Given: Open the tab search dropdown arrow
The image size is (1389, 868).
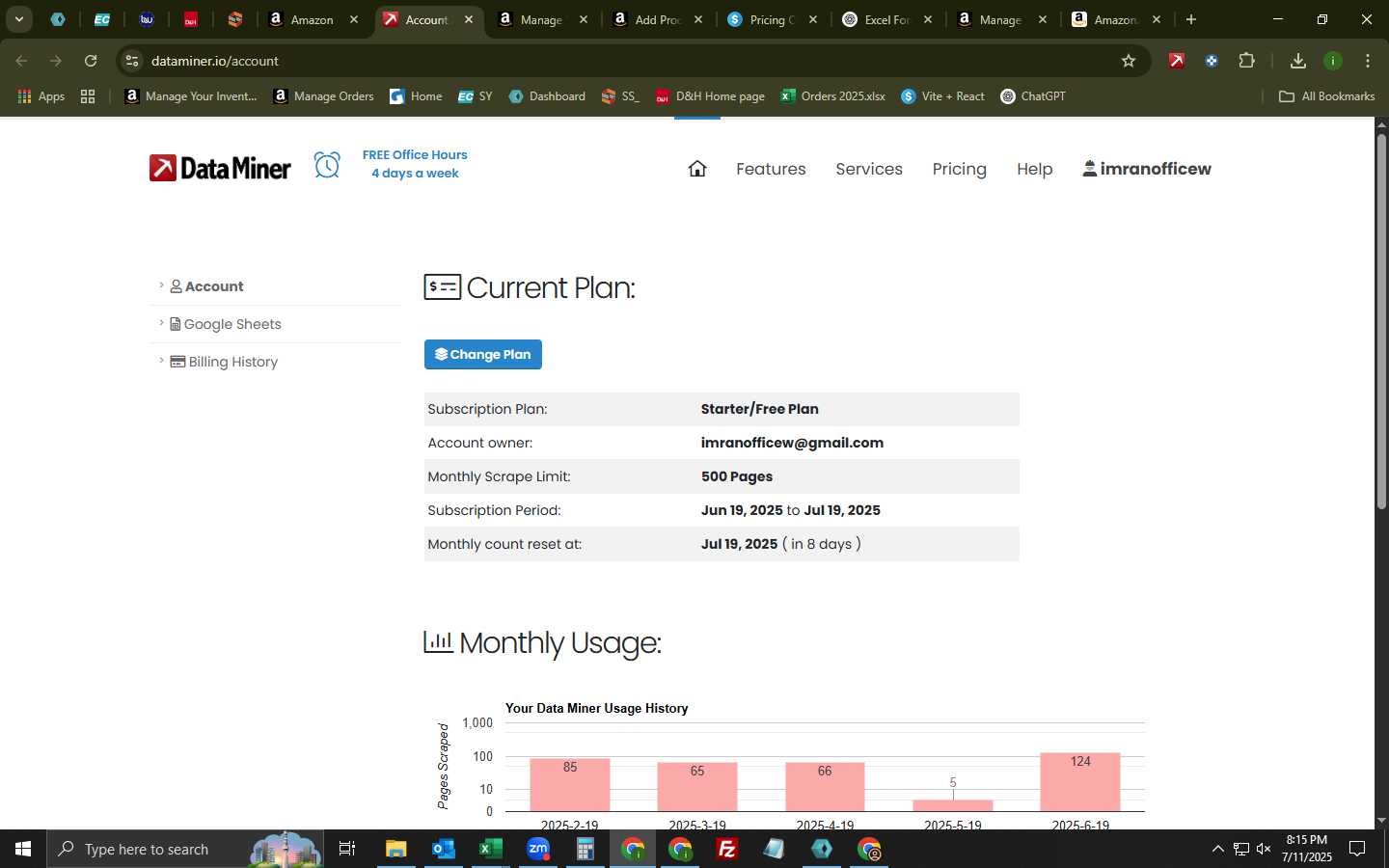Looking at the screenshot, I should (18, 19).
